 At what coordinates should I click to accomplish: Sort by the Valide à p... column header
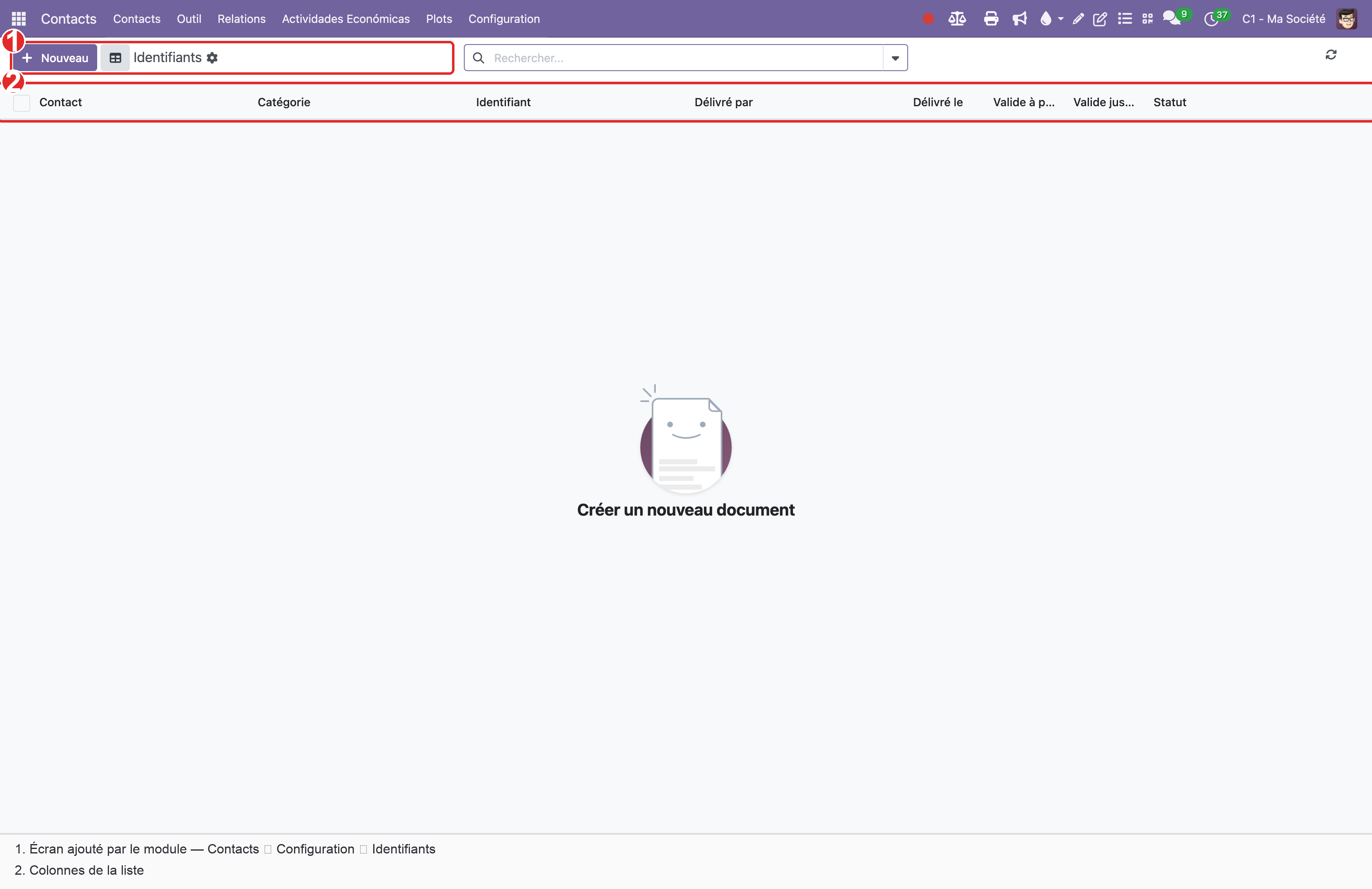[1023, 102]
